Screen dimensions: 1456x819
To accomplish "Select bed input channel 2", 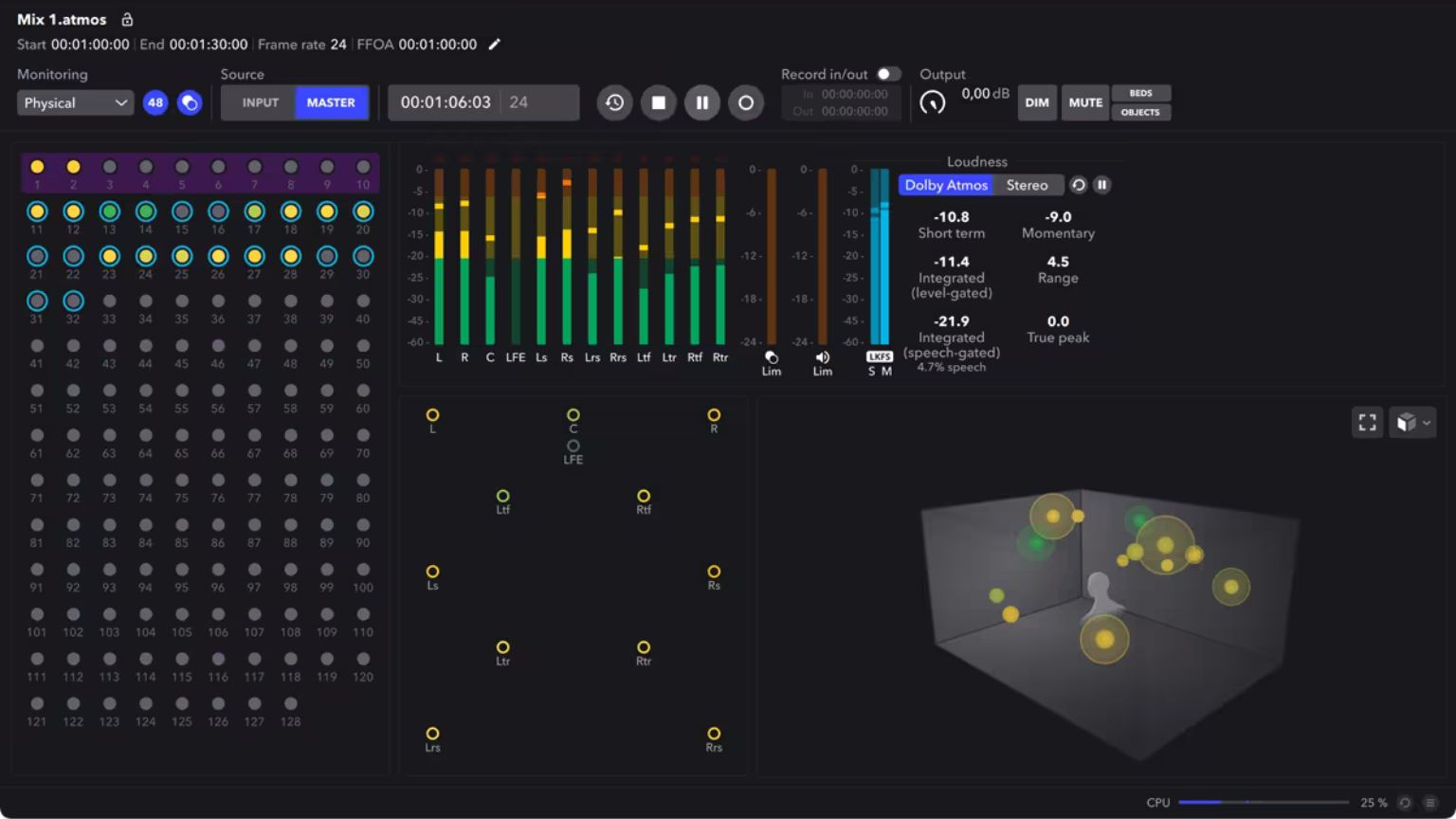I will click(73, 167).
